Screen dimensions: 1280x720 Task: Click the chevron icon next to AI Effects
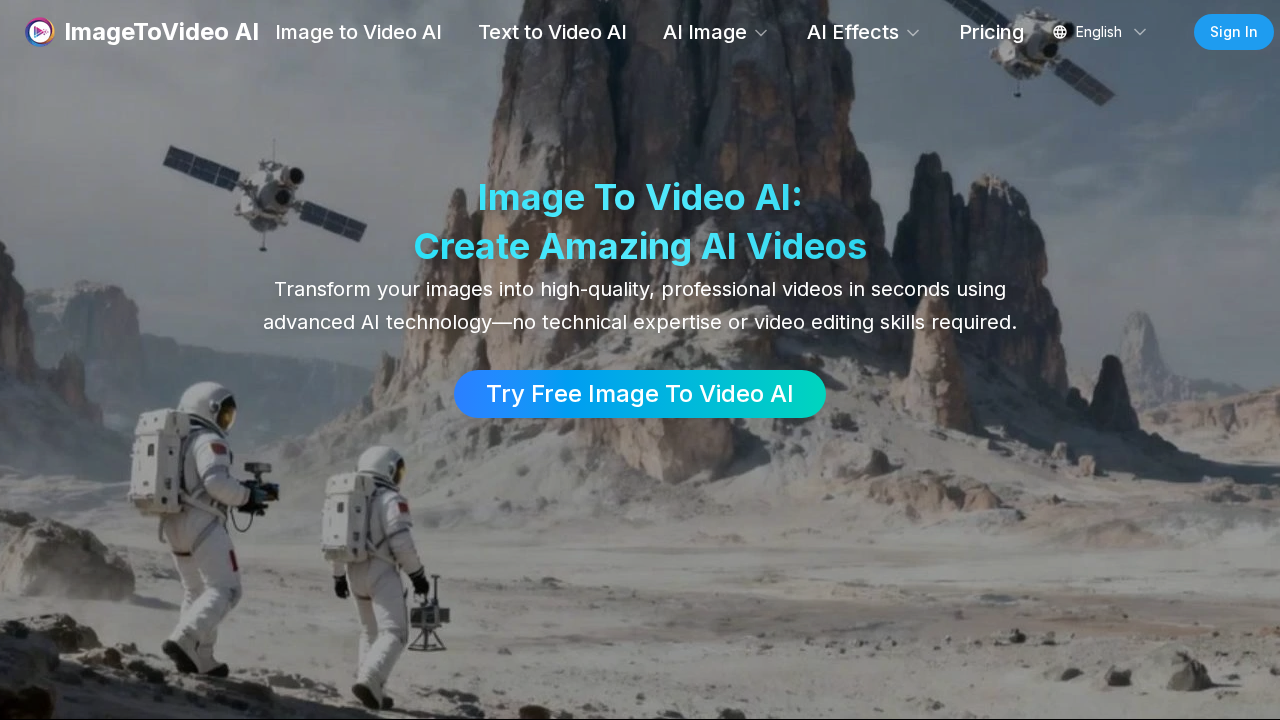914,33
